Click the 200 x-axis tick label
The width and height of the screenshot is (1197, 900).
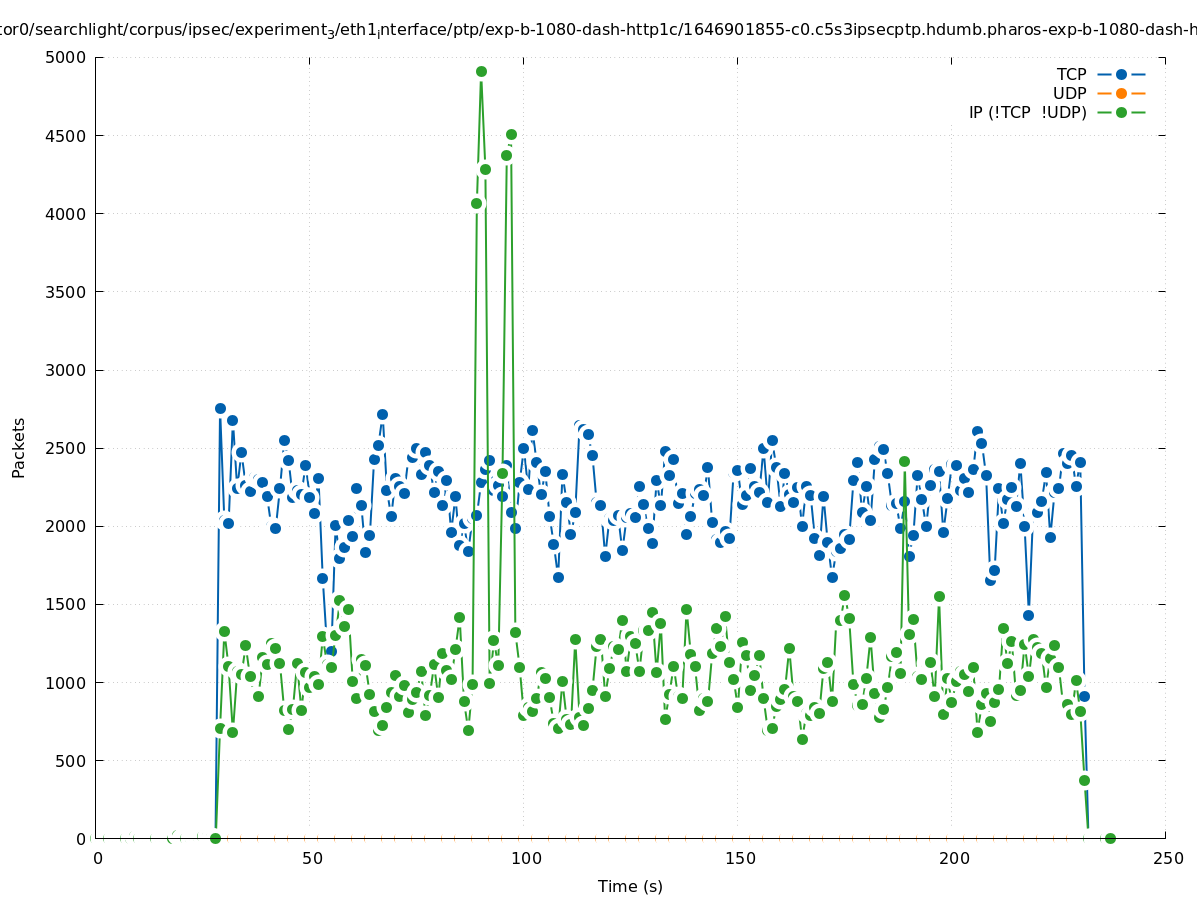coord(954,858)
